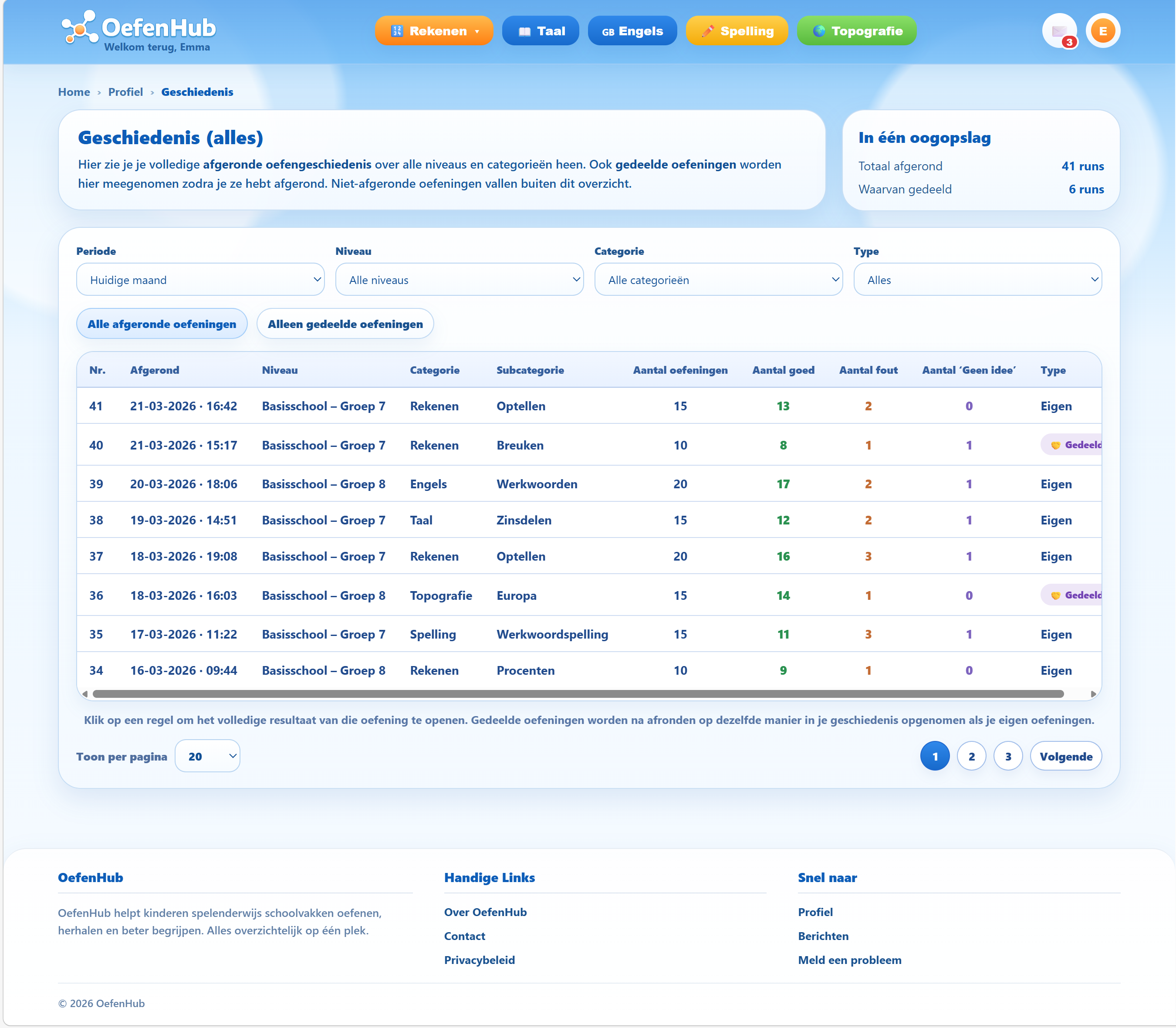Click the pencil icon in Spelling
Viewport: 1176px width, 1028px height.
point(708,31)
